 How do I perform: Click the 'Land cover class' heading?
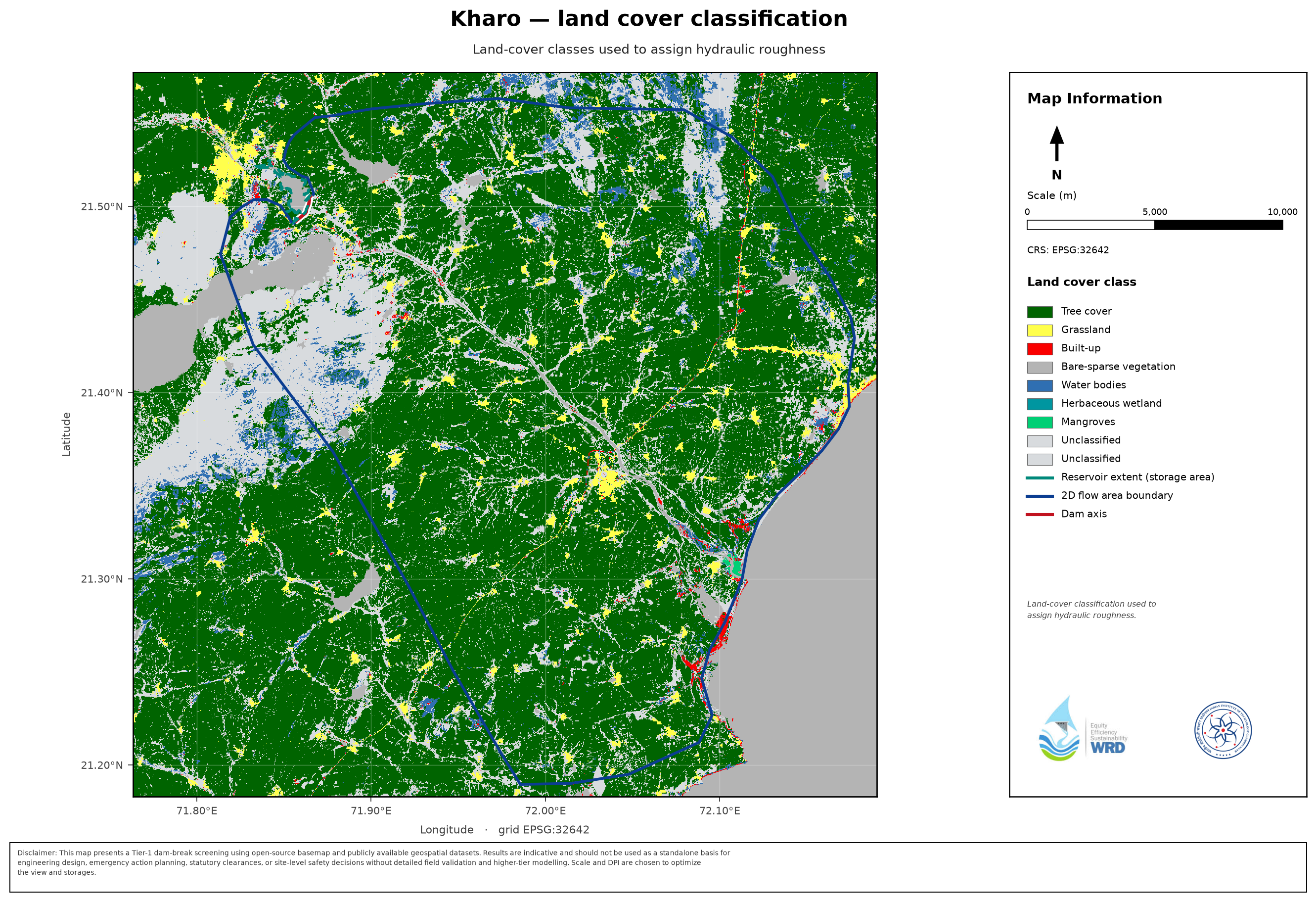click(x=1082, y=282)
